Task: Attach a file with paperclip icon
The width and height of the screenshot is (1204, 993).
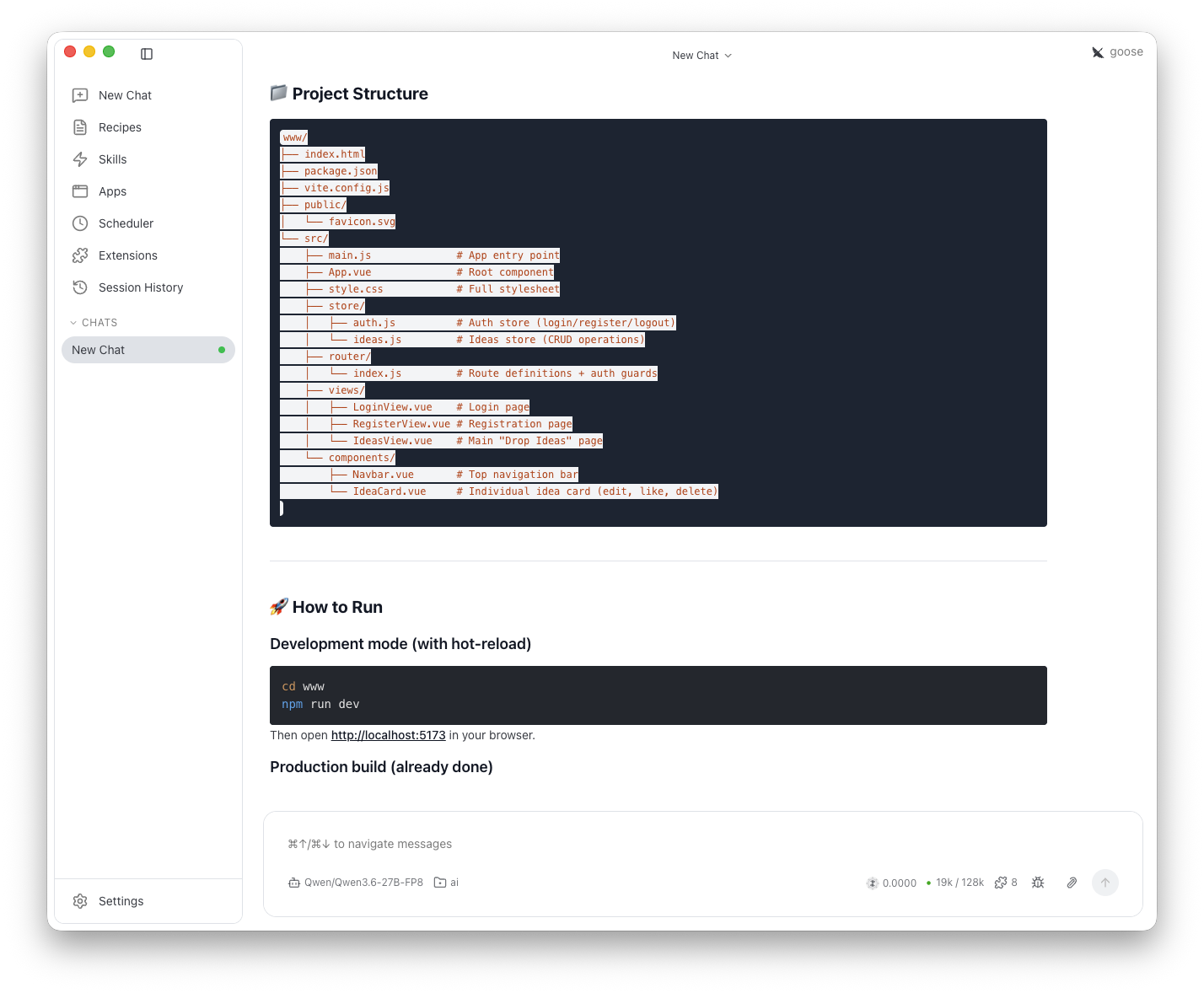Action: click(x=1072, y=883)
